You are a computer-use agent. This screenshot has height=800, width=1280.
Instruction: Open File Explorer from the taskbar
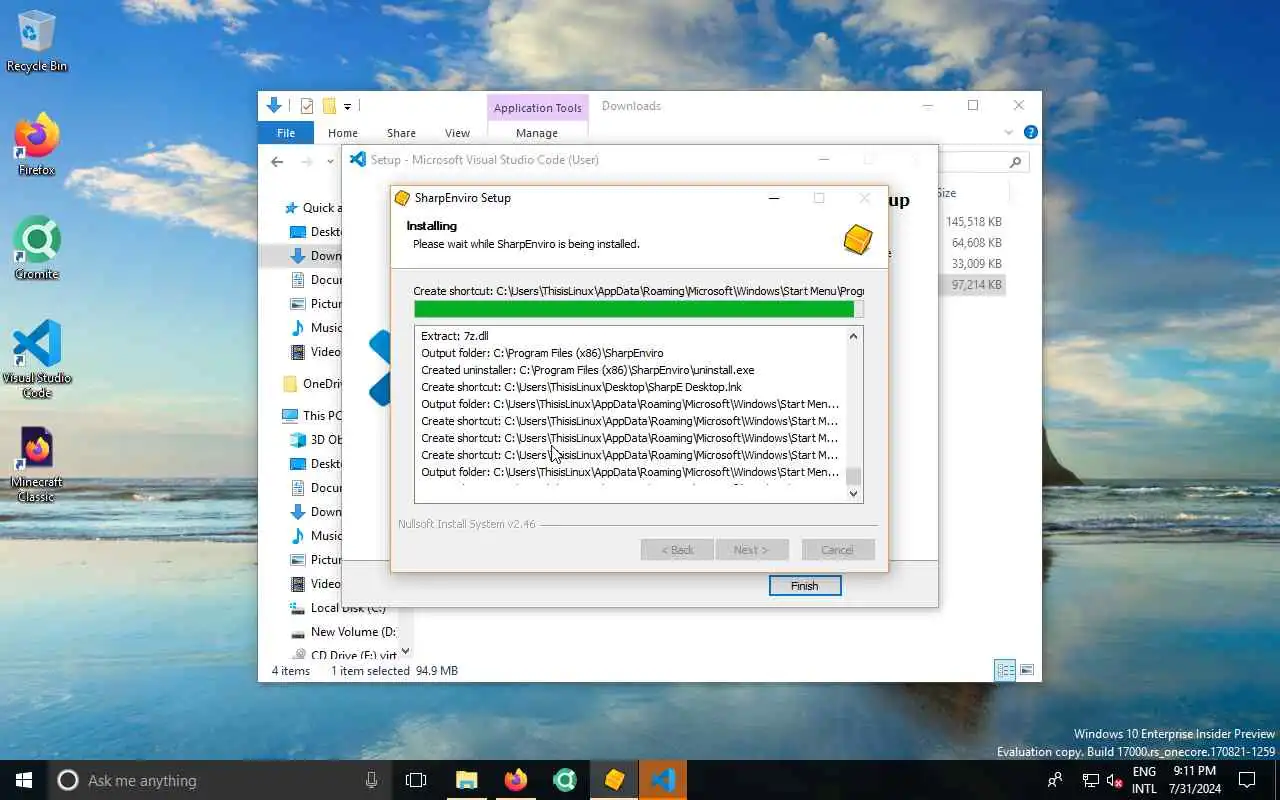467,780
